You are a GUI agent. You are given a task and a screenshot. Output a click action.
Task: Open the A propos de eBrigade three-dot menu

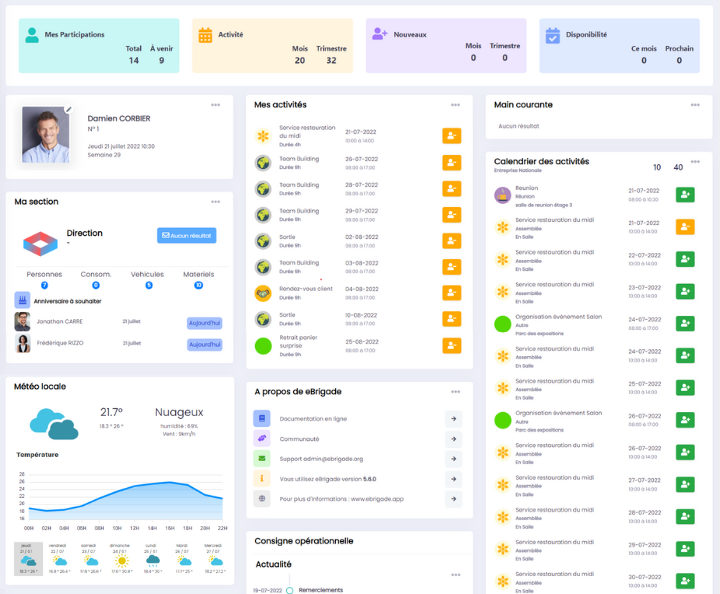click(455, 392)
